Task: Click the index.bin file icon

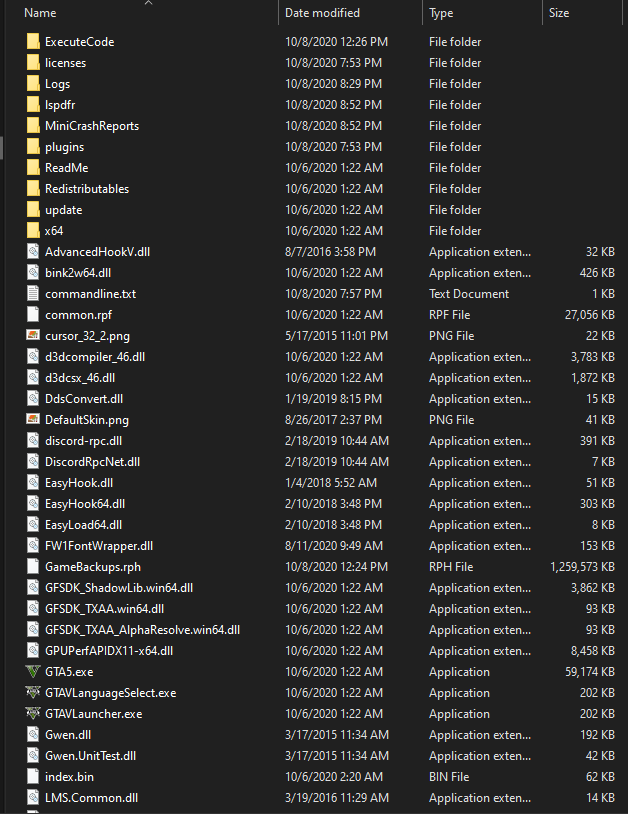Action: (33, 777)
